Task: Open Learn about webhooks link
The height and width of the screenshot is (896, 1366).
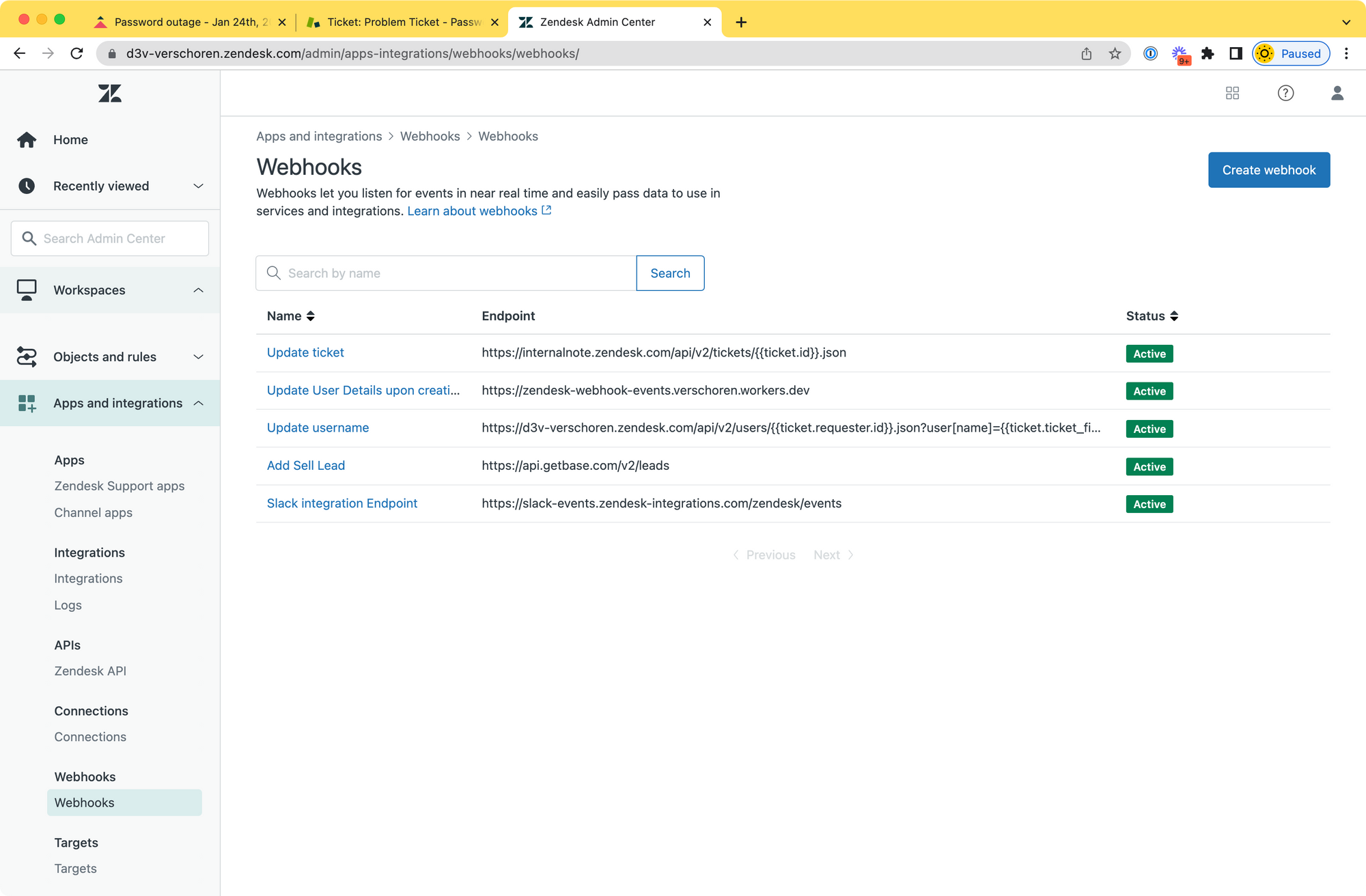Action: click(478, 211)
